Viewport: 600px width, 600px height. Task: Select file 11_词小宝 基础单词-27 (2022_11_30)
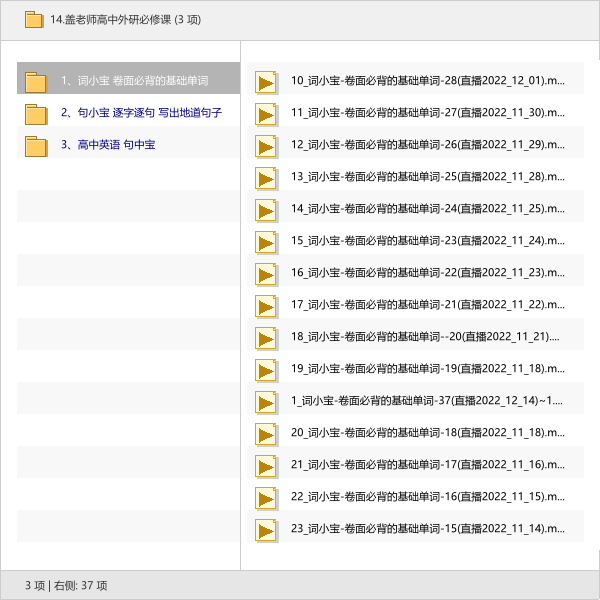pos(427,113)
